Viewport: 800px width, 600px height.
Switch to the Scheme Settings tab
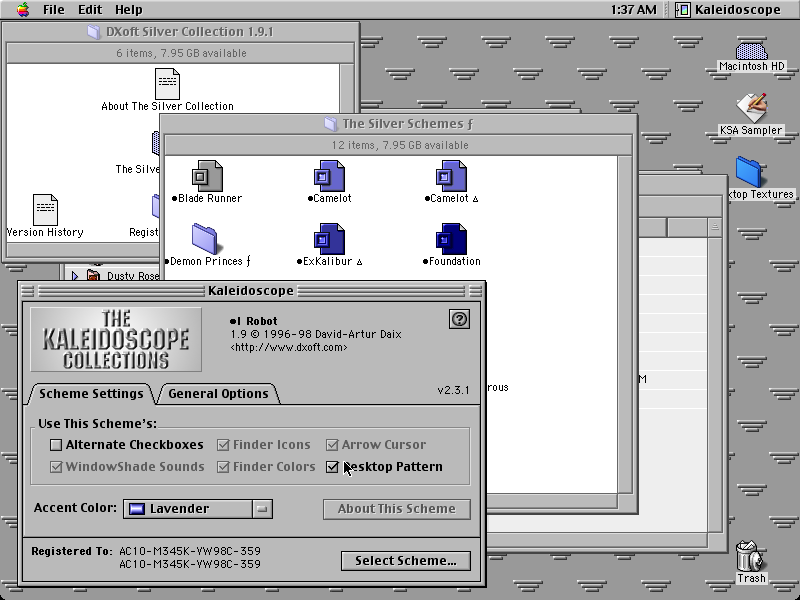(x=91, y=393)
